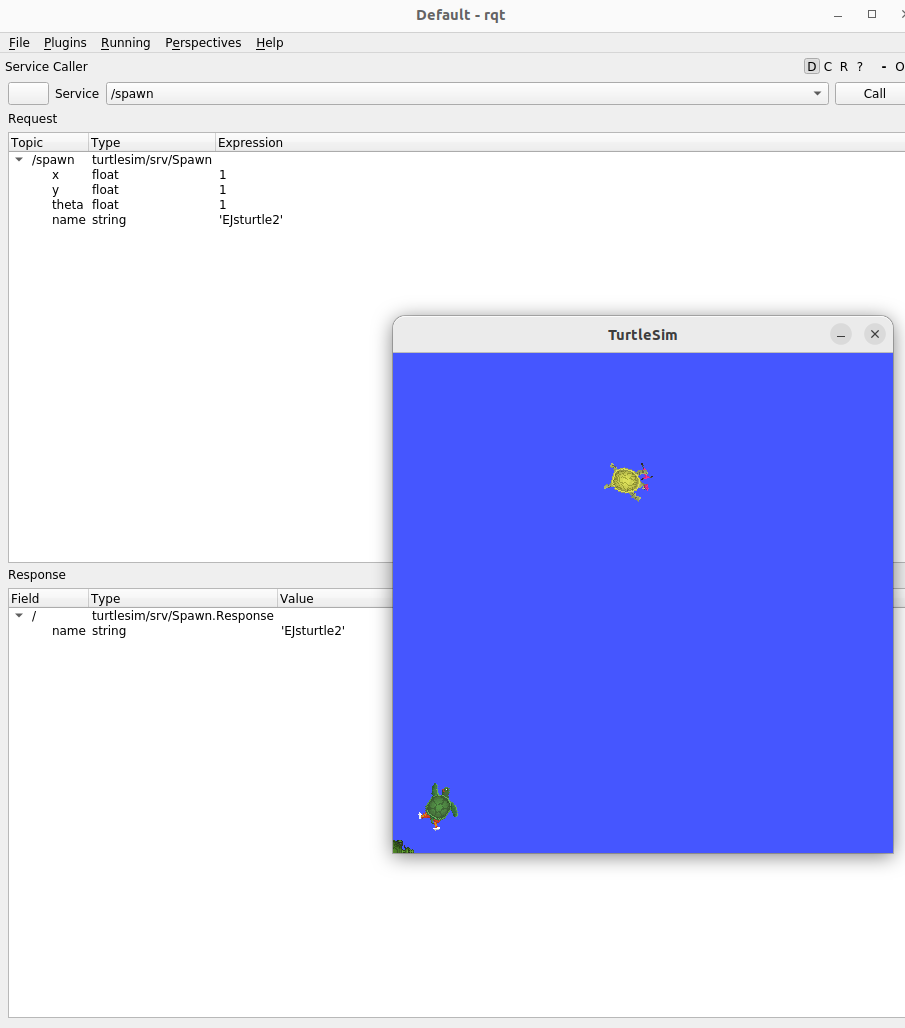Screen dimensions: 905x1028
Task: Click the Value column header in Response
Action: [334, 598]
